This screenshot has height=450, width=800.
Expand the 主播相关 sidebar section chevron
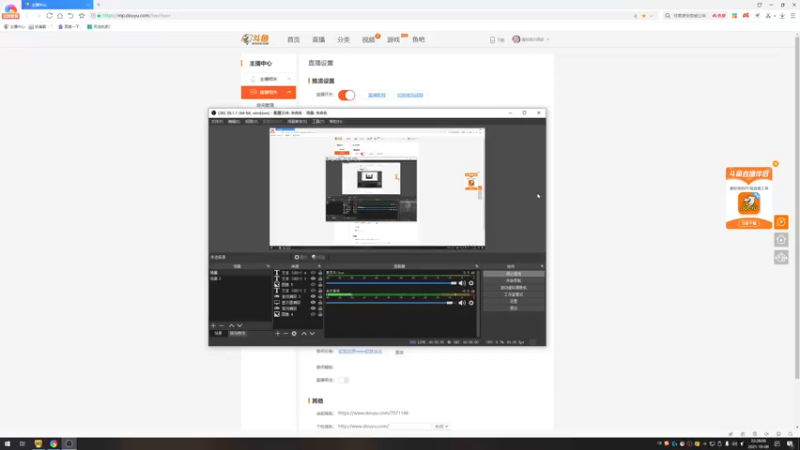coord(289,79)
